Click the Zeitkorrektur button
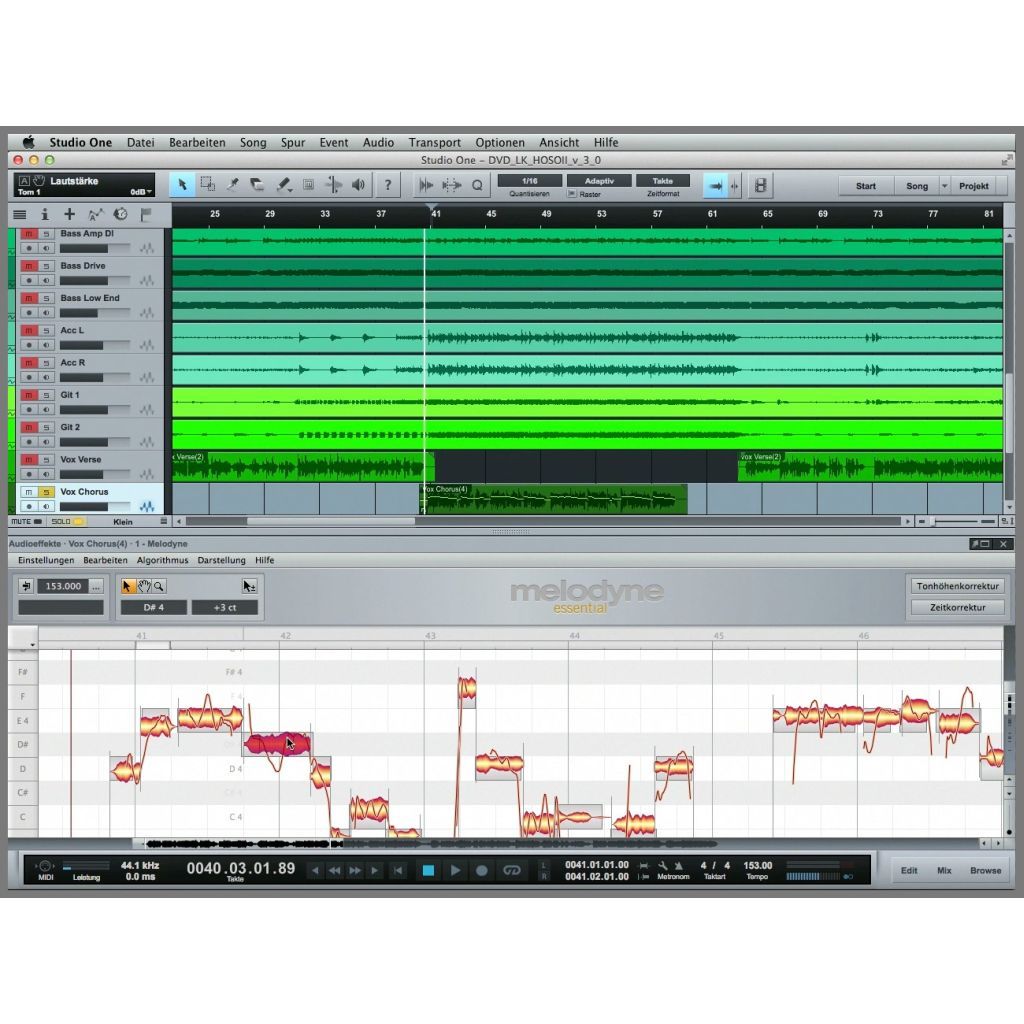Viewport: 1024px width, 1024px height. click(x=957, y=607)
